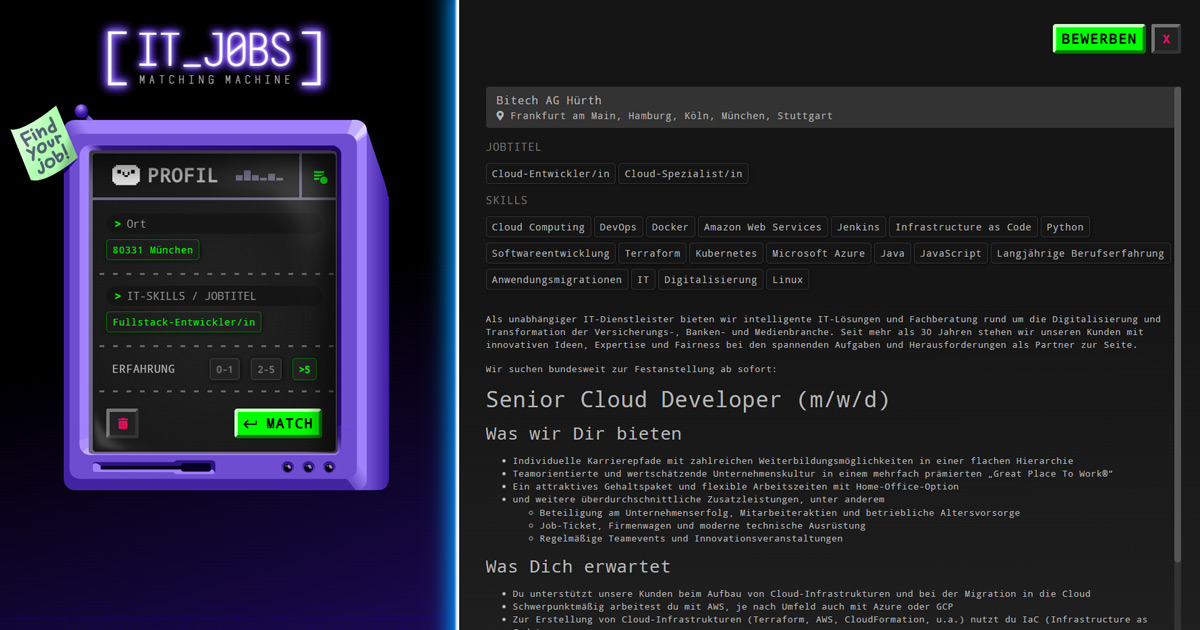Screen dimensions: 1200x630
Task: Click the IT skill tag
Action: coord(644,279)
